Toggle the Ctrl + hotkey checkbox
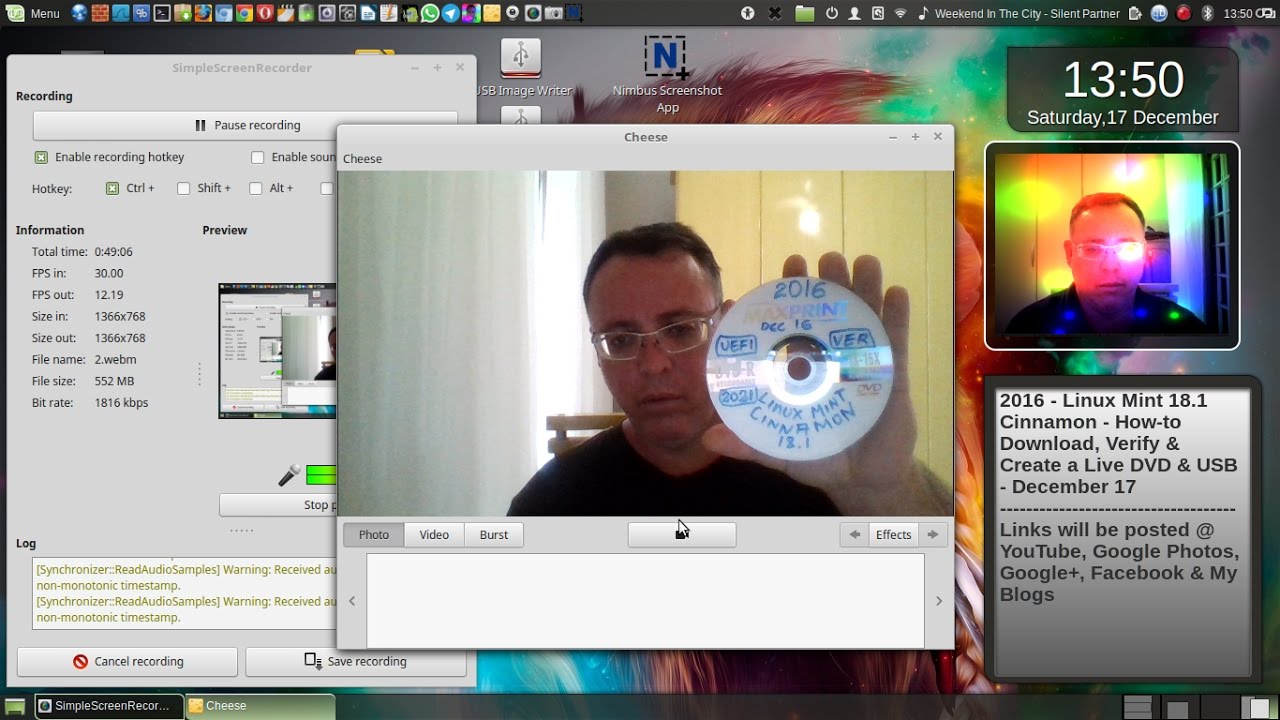The width and height of the screenshot is (1280, 720). click(112, 188)
